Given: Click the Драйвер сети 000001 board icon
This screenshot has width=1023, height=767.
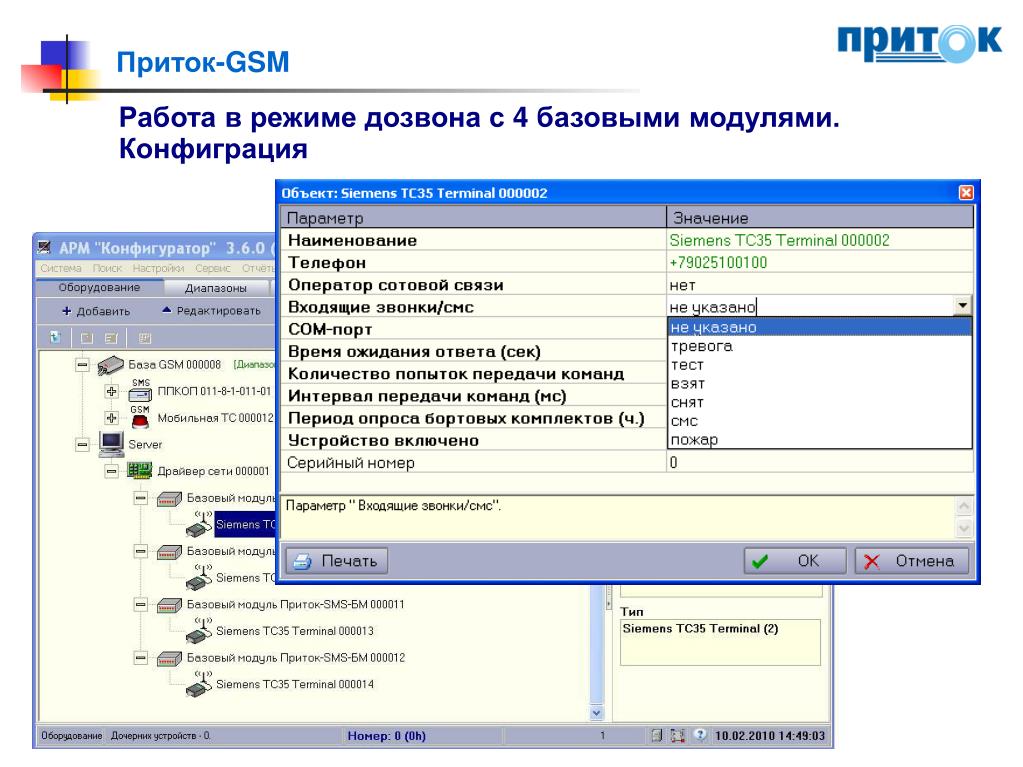Looking at the screenshot, I should click(140, 470).
